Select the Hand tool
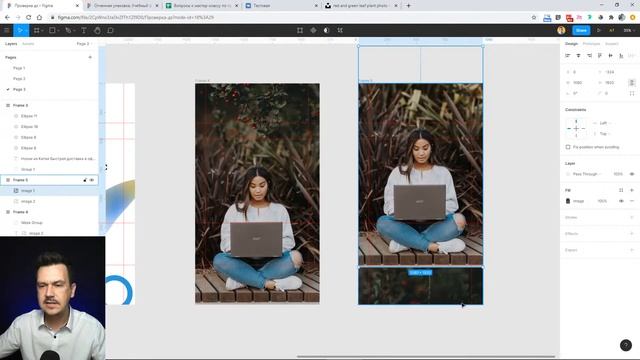The height and width of the screenshot is (360, 640). [97, 30]
